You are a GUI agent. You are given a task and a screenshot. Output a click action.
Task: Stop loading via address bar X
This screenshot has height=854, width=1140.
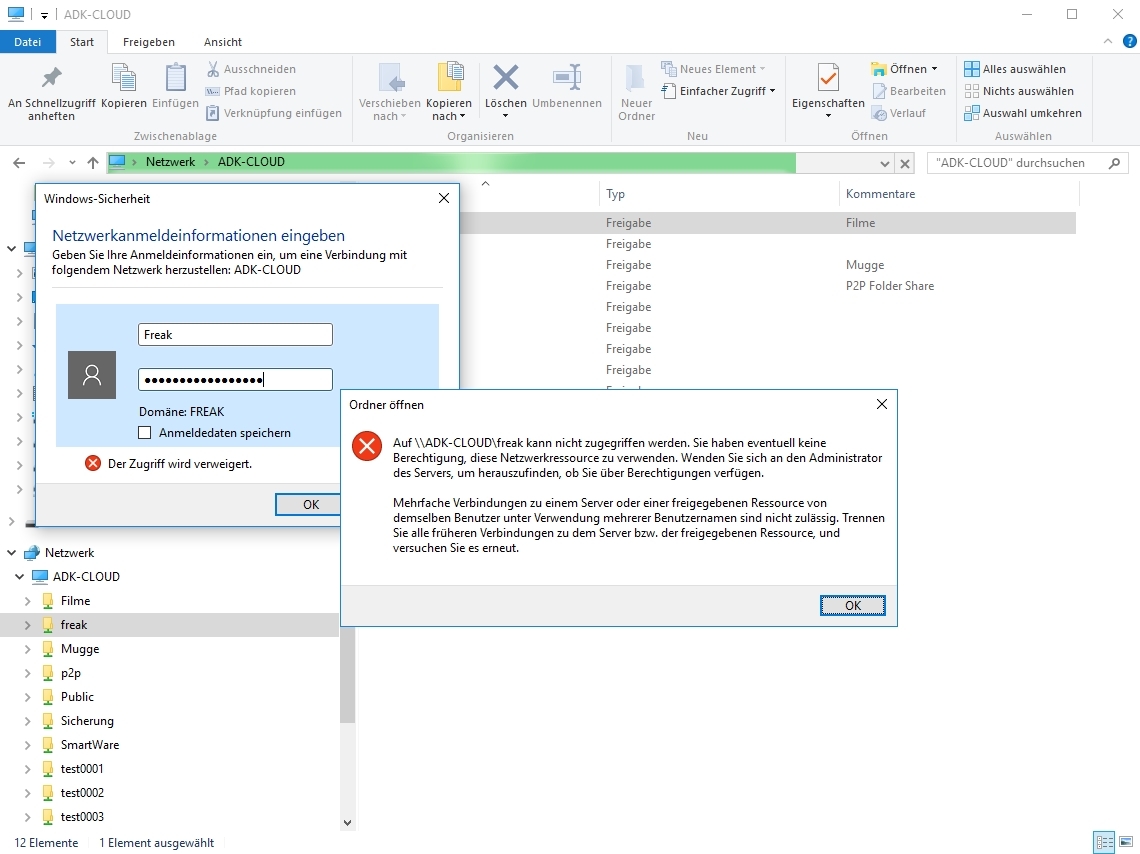pyautogui.click(x=904, y=164)
